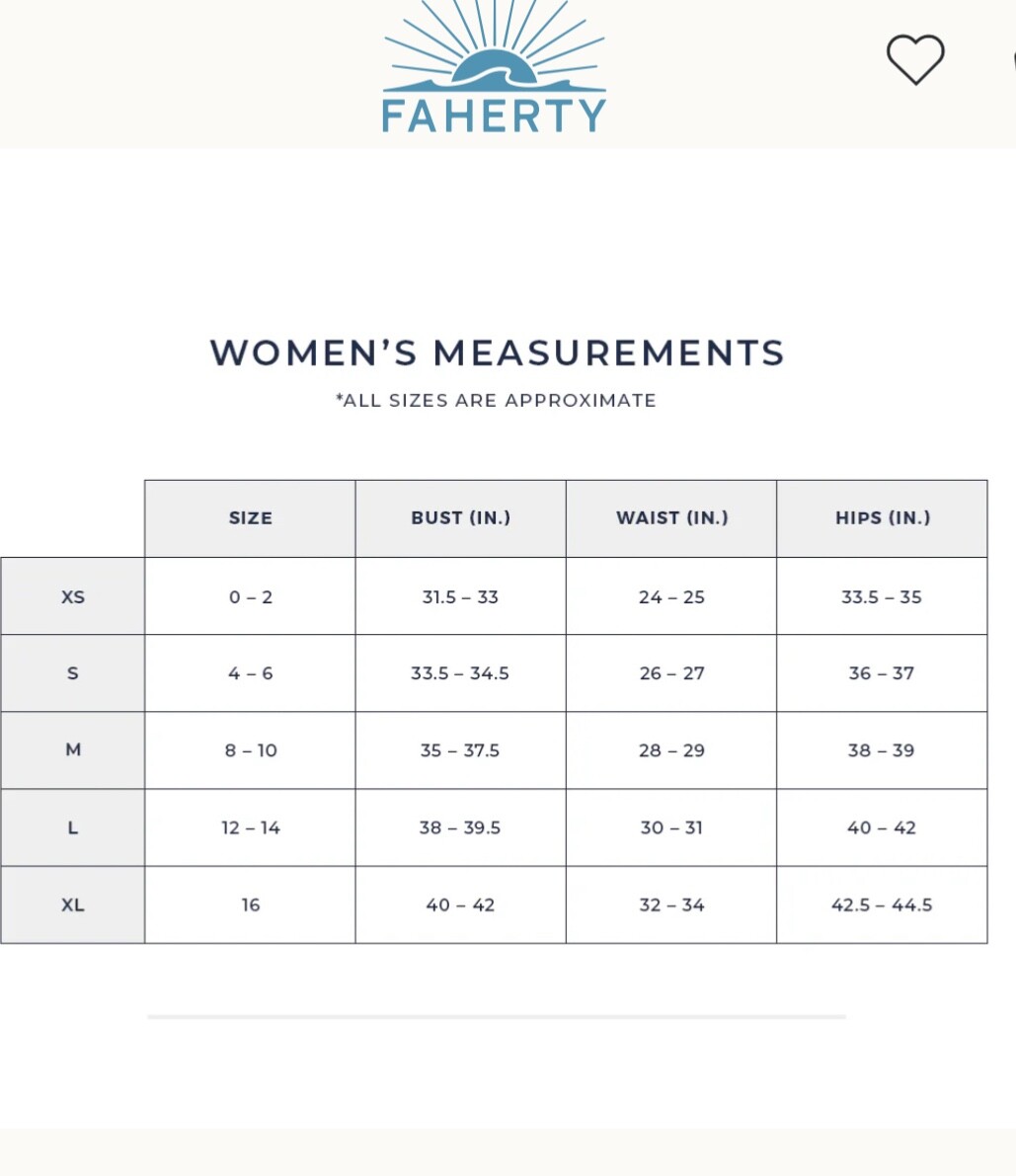This screenshot has width=1016, height=1176.
Task: Pick the M row label
Action: tap(73, 750)
